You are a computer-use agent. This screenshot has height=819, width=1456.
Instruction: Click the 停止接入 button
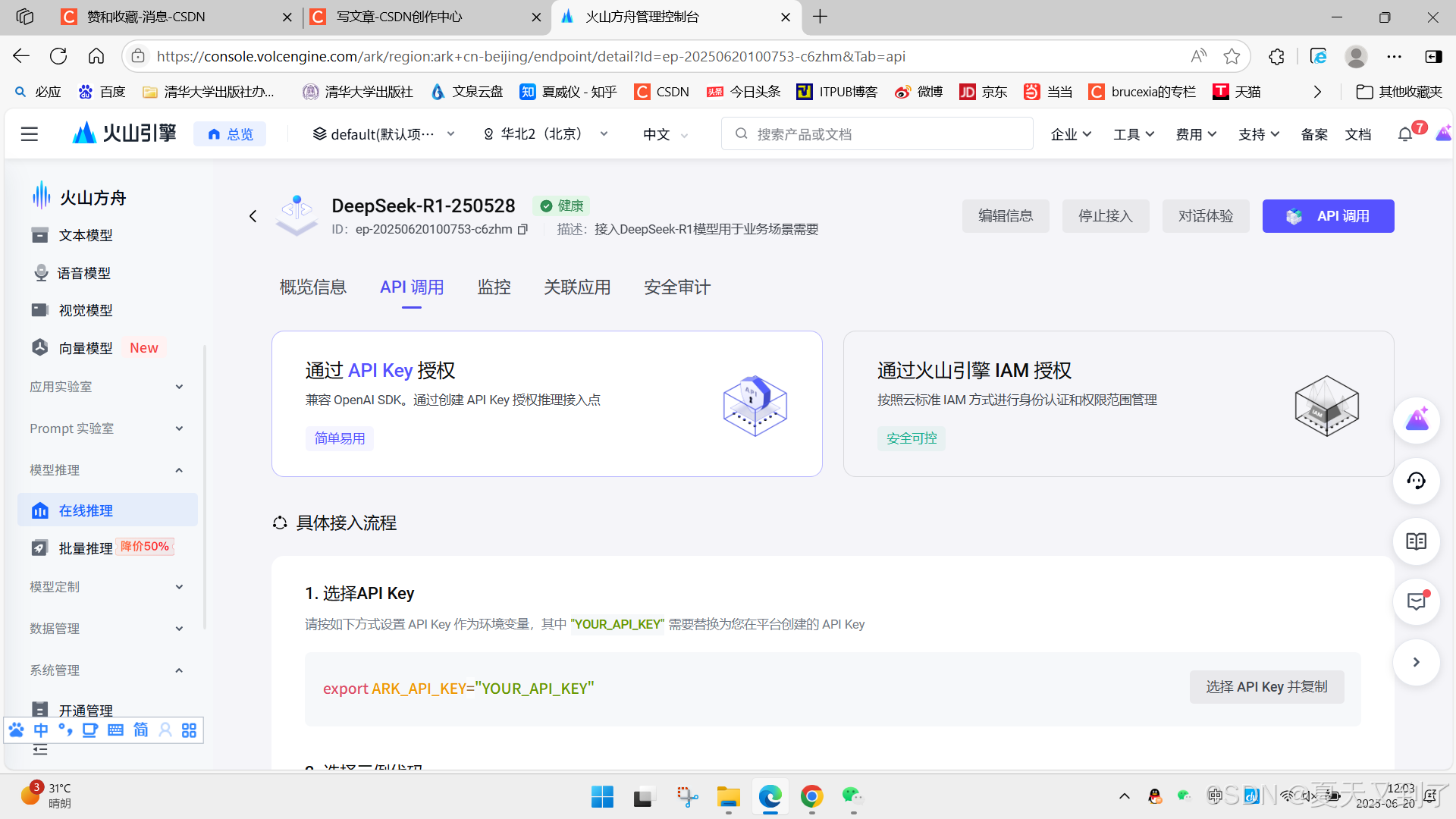1105,216
